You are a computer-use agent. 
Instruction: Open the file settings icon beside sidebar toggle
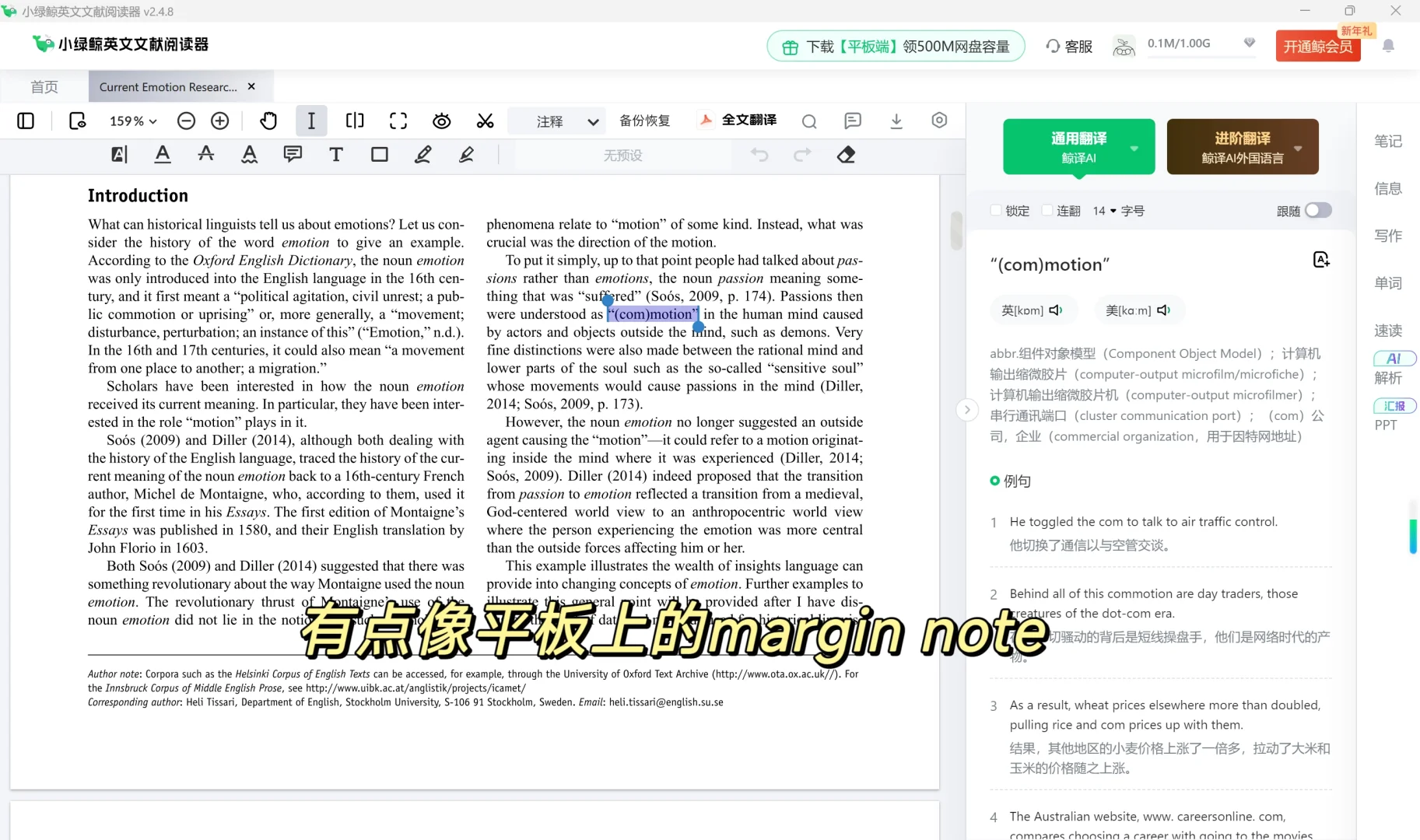point(77,121)
